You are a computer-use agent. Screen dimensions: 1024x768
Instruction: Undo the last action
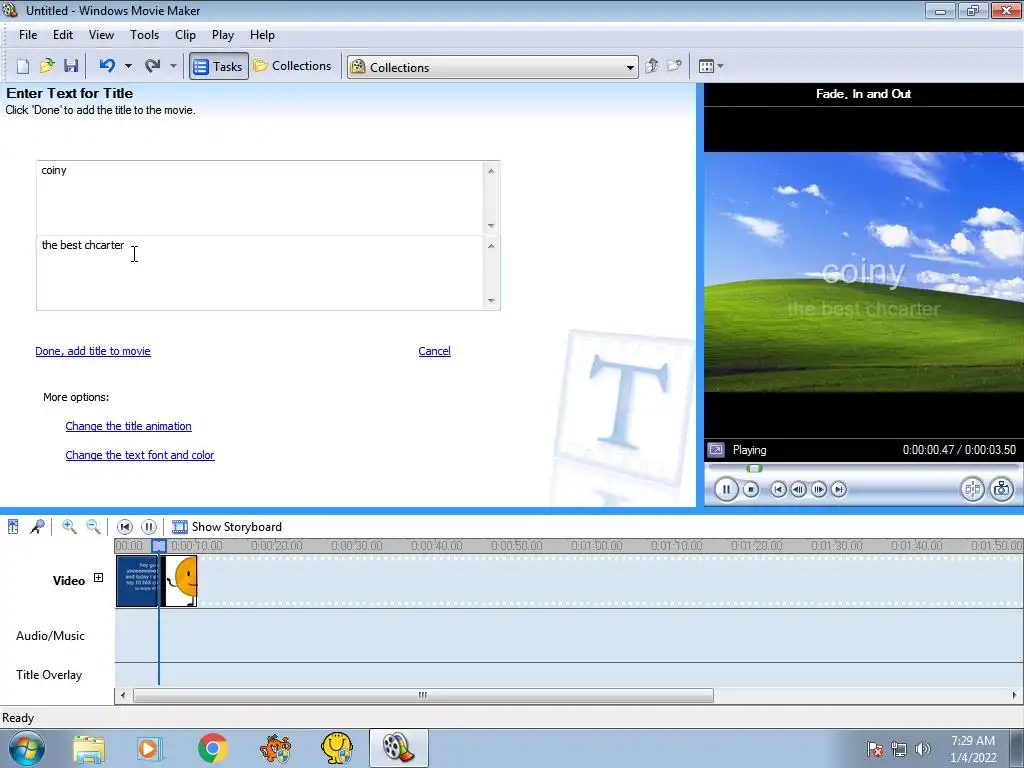click(107, 66)
